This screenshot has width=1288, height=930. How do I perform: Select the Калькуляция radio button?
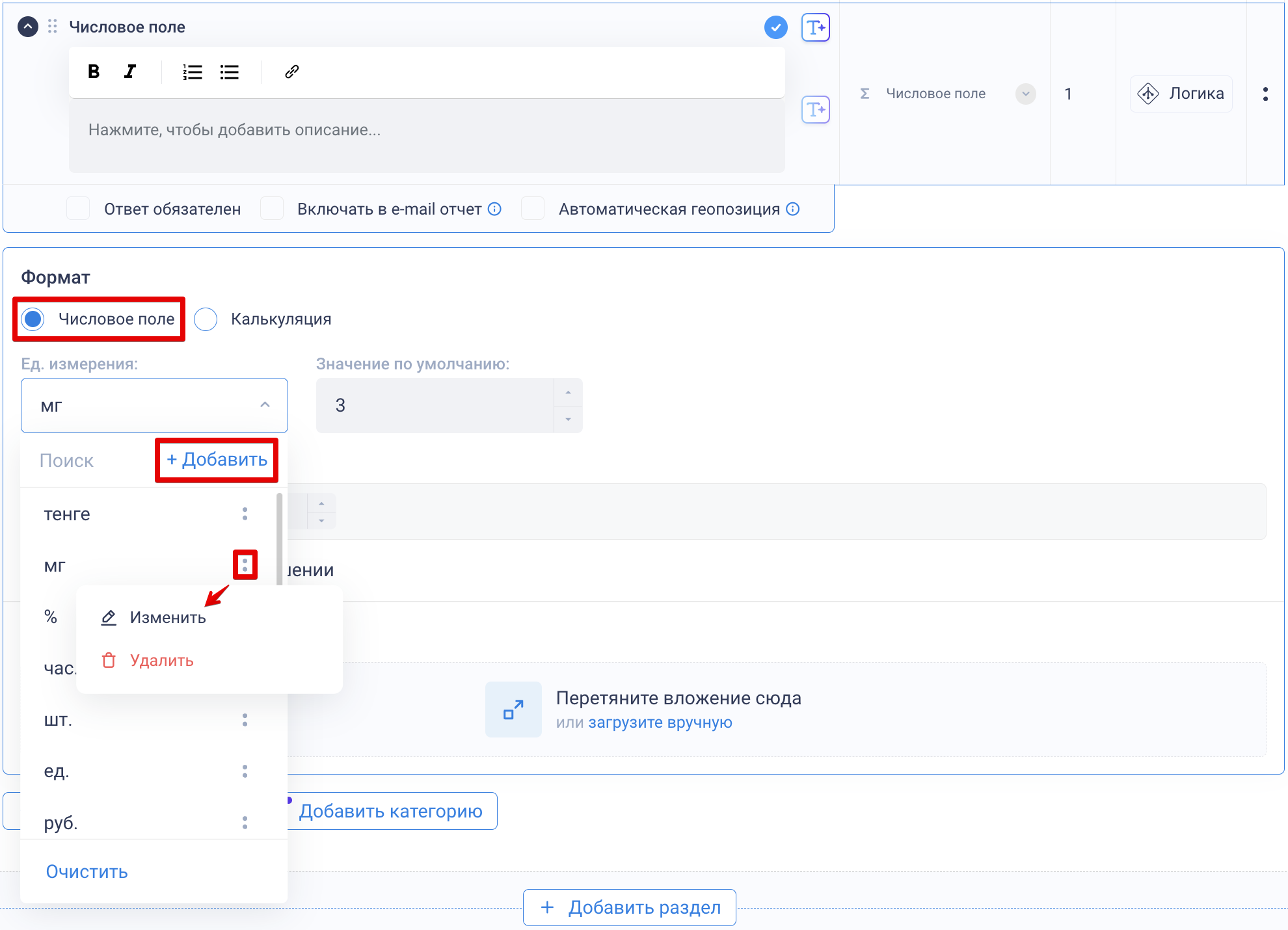(x=206, y=319)
